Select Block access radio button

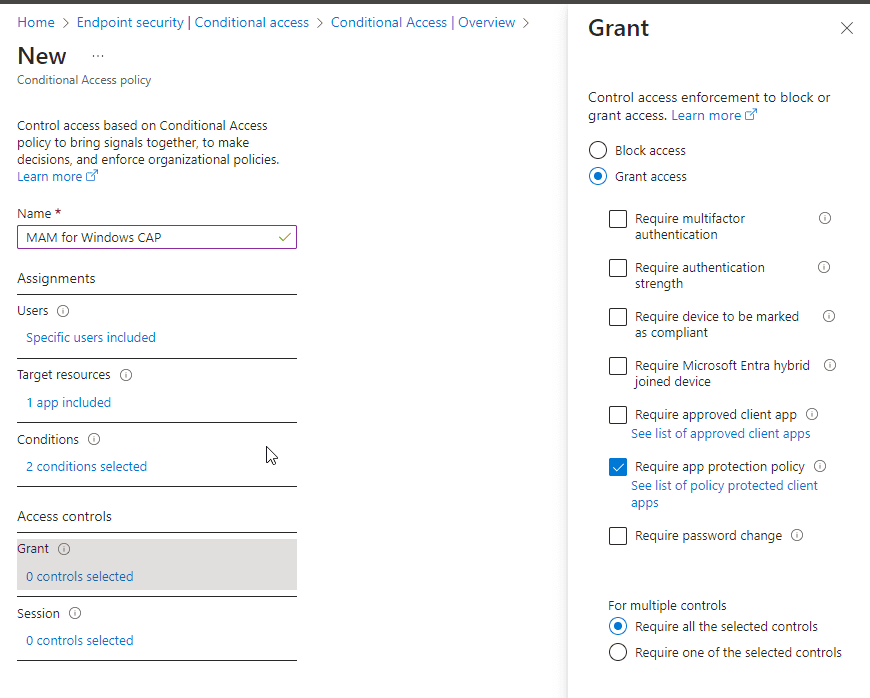(x=598, y=151)
